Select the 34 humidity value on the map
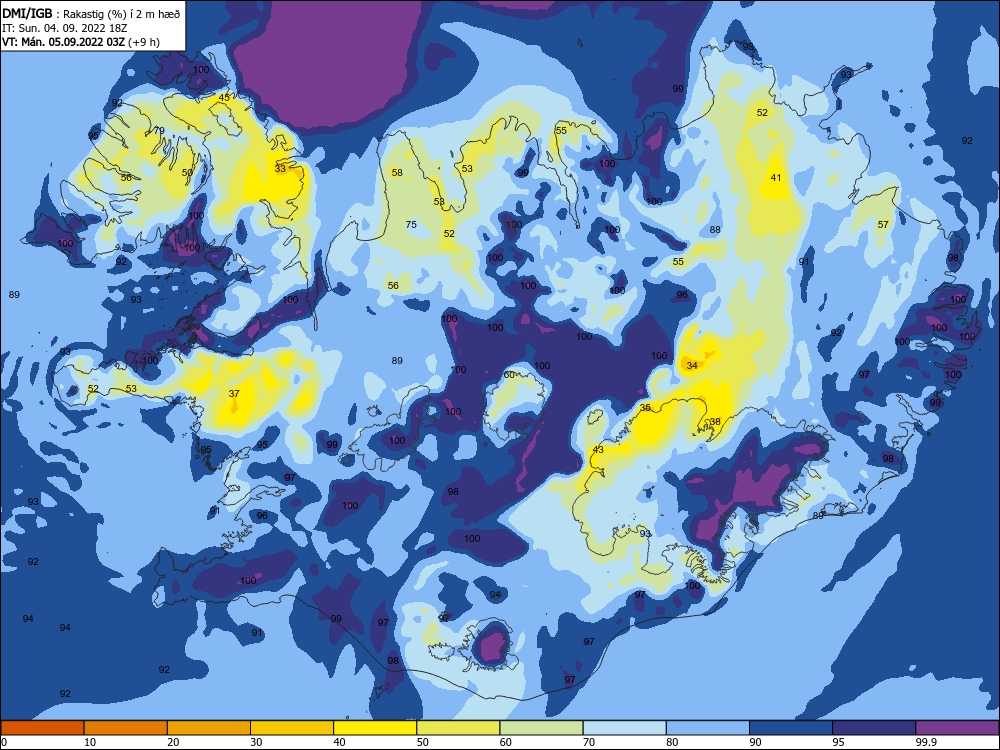 (692, 365)
